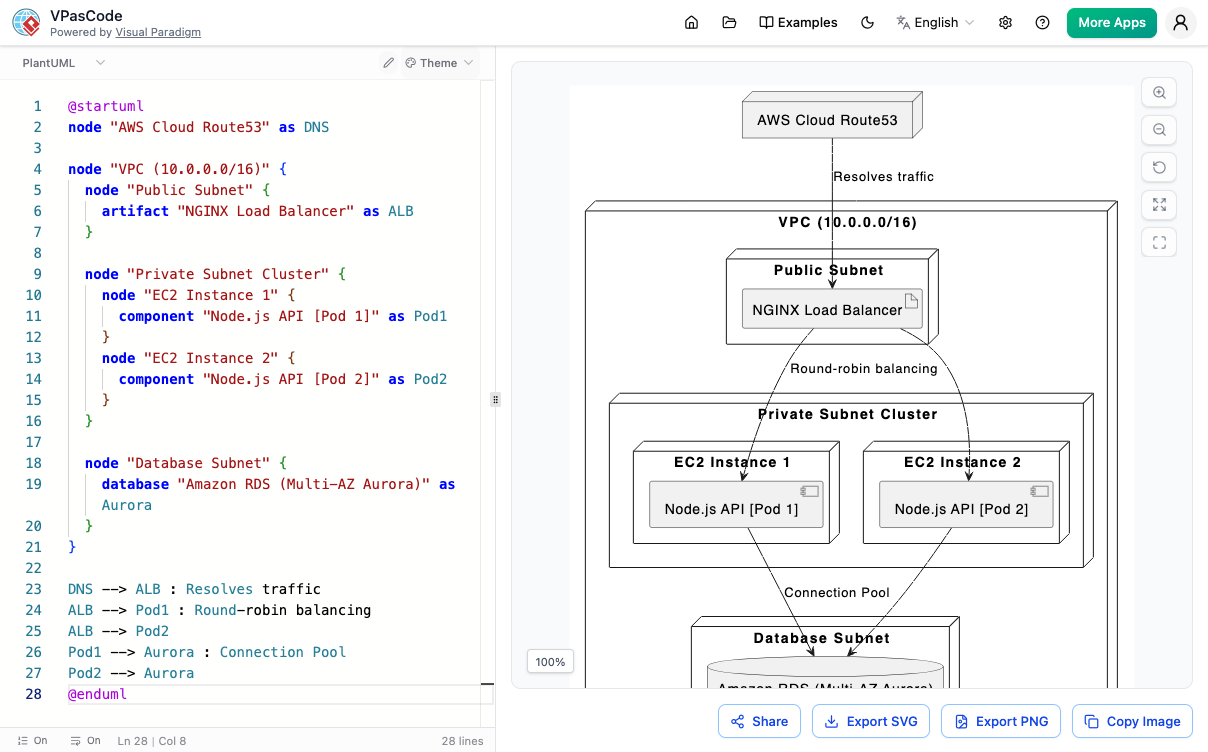Viewport: 1208px width, 752px height.
Task: Click line number 18 in the gutter
Action: point(33,463)
